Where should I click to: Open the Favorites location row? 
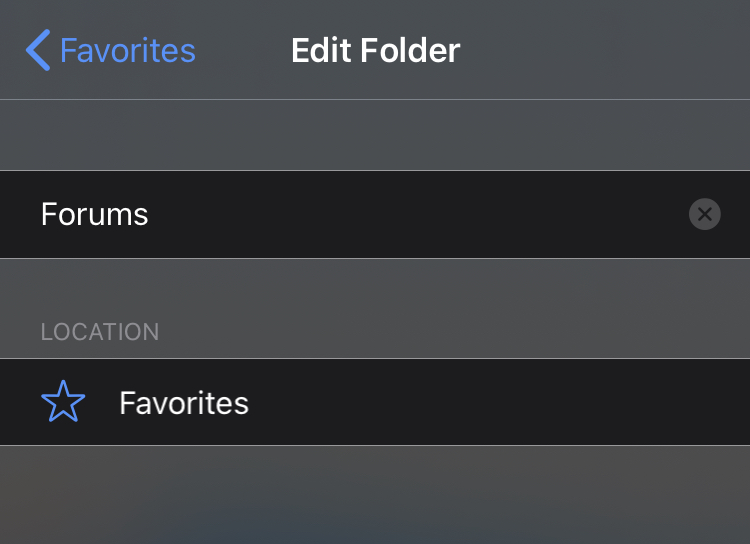tap(375, 402)
